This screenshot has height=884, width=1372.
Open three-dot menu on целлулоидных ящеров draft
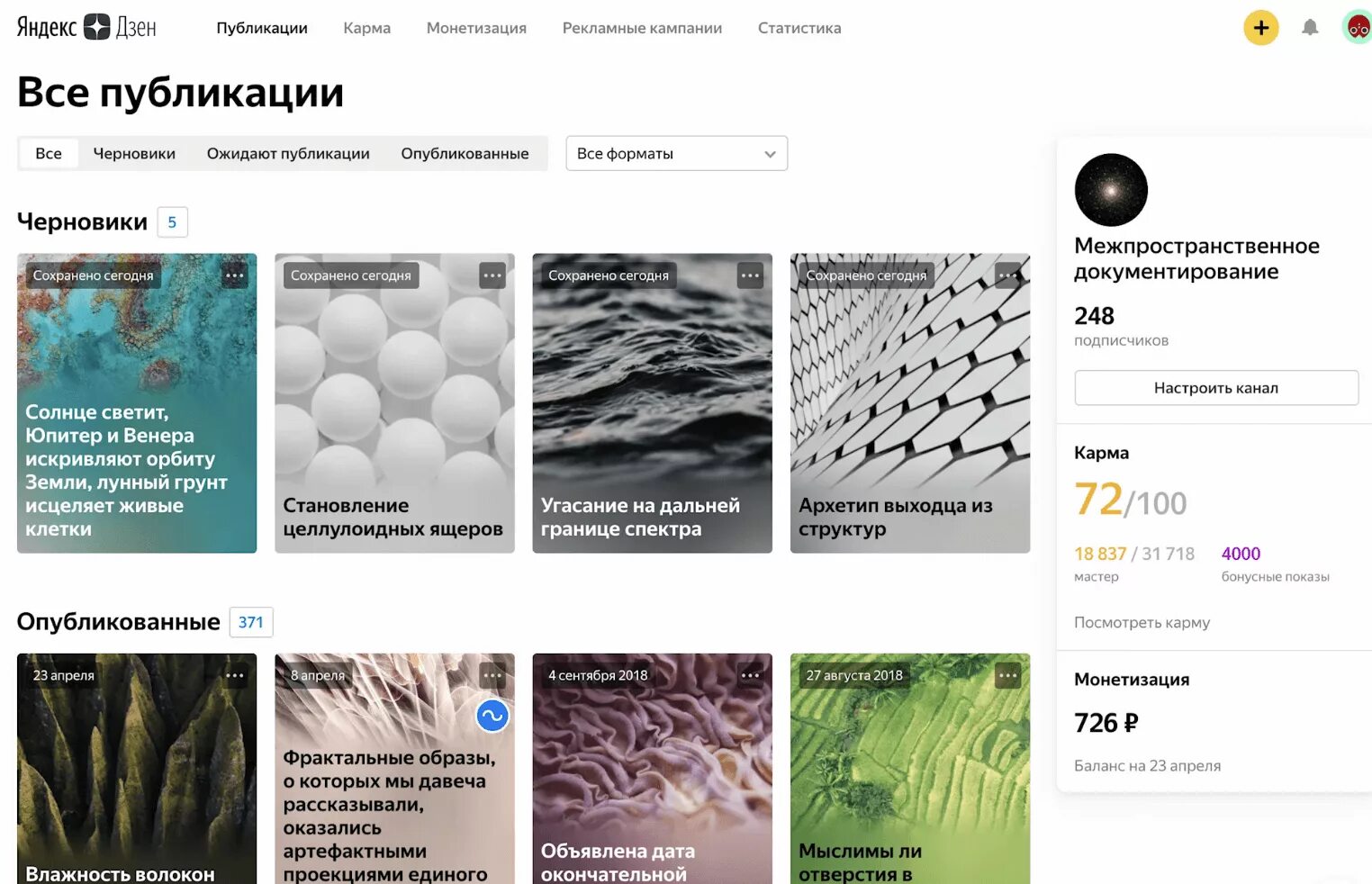pos(492,275)
